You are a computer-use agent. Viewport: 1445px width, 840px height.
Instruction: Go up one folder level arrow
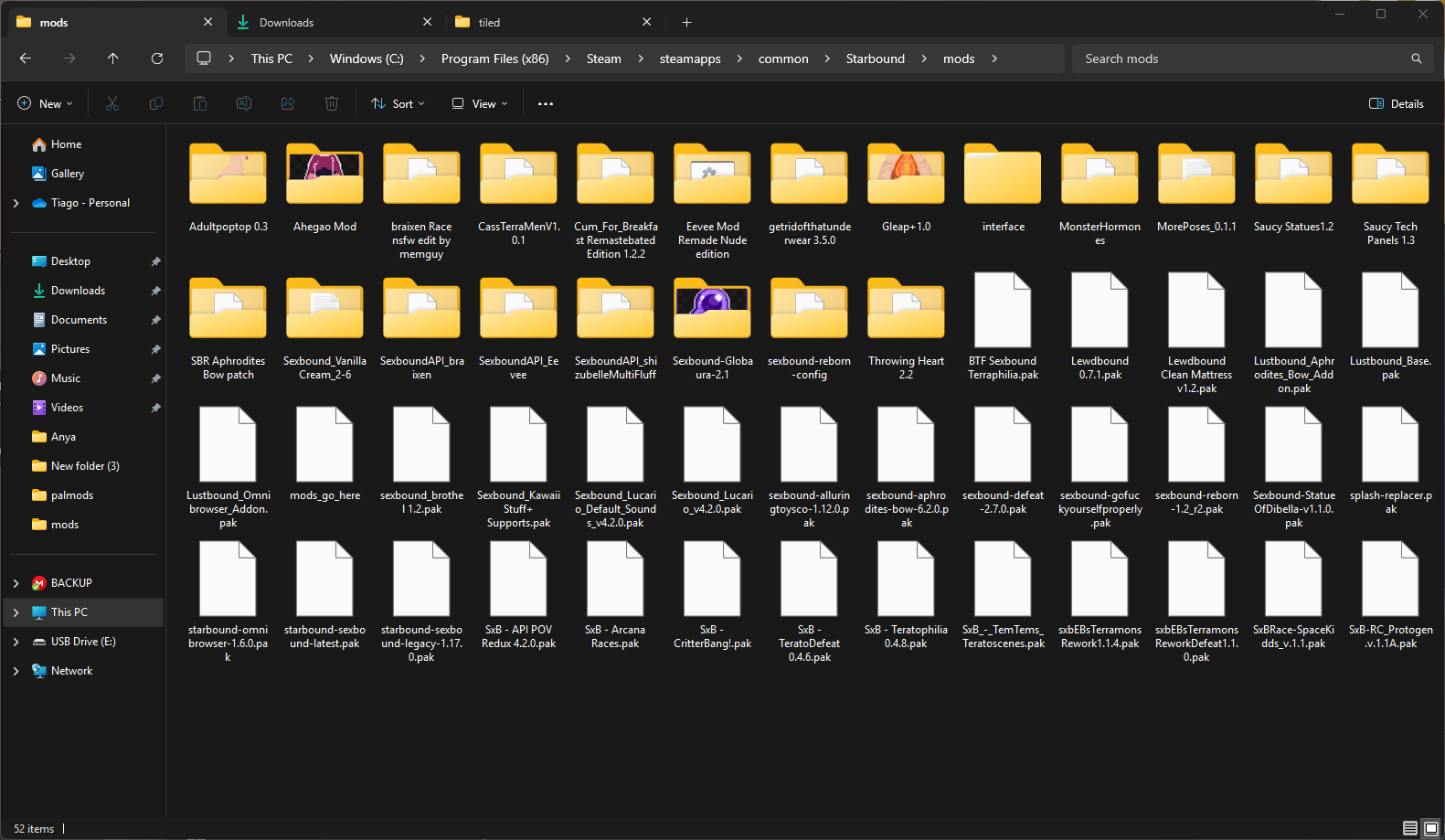click(113, 58)
